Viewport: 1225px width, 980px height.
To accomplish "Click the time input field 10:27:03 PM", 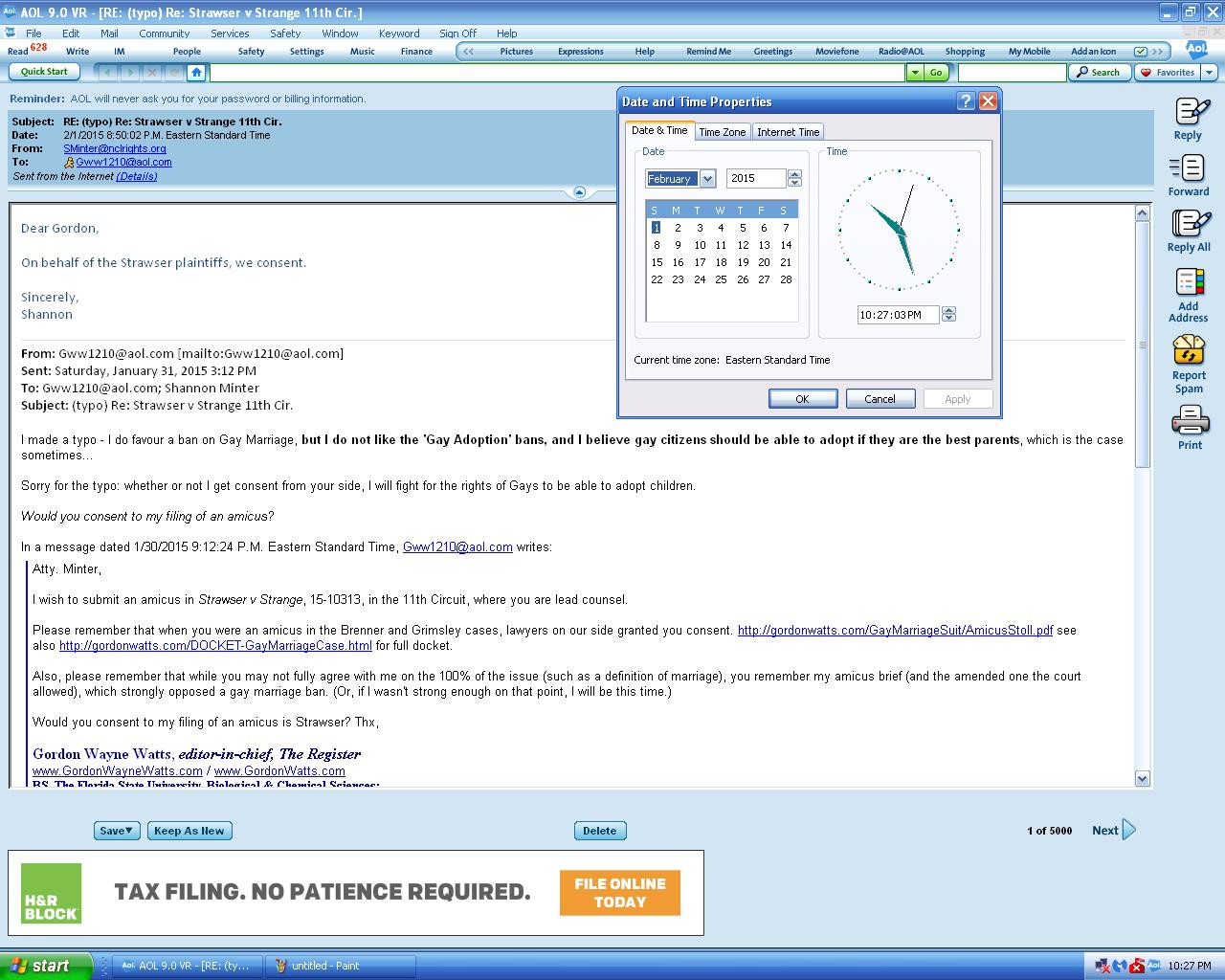I will click(x=898, y=315).
